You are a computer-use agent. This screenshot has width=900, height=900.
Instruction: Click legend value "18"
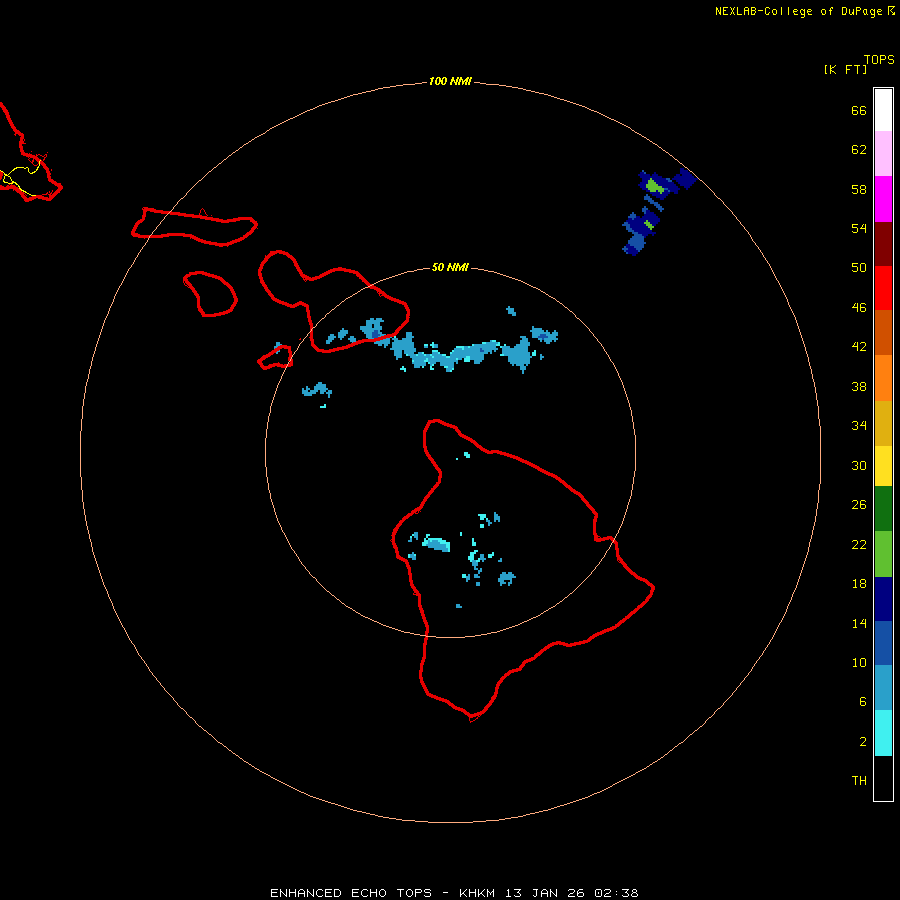pyautogui.click(x=859, y=584)
